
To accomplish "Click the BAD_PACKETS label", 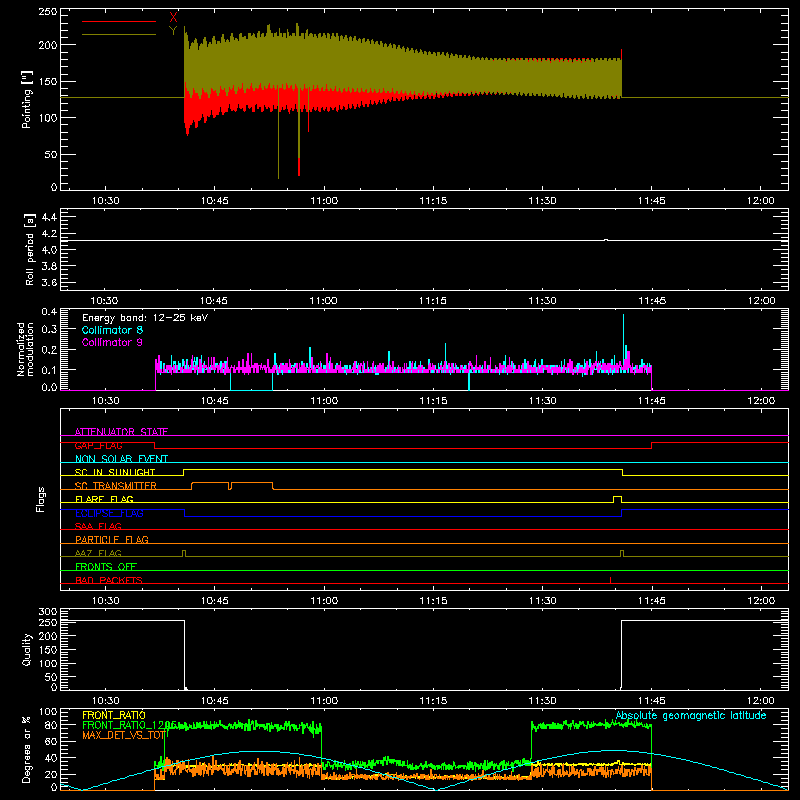I will click(x=109, y=580).
